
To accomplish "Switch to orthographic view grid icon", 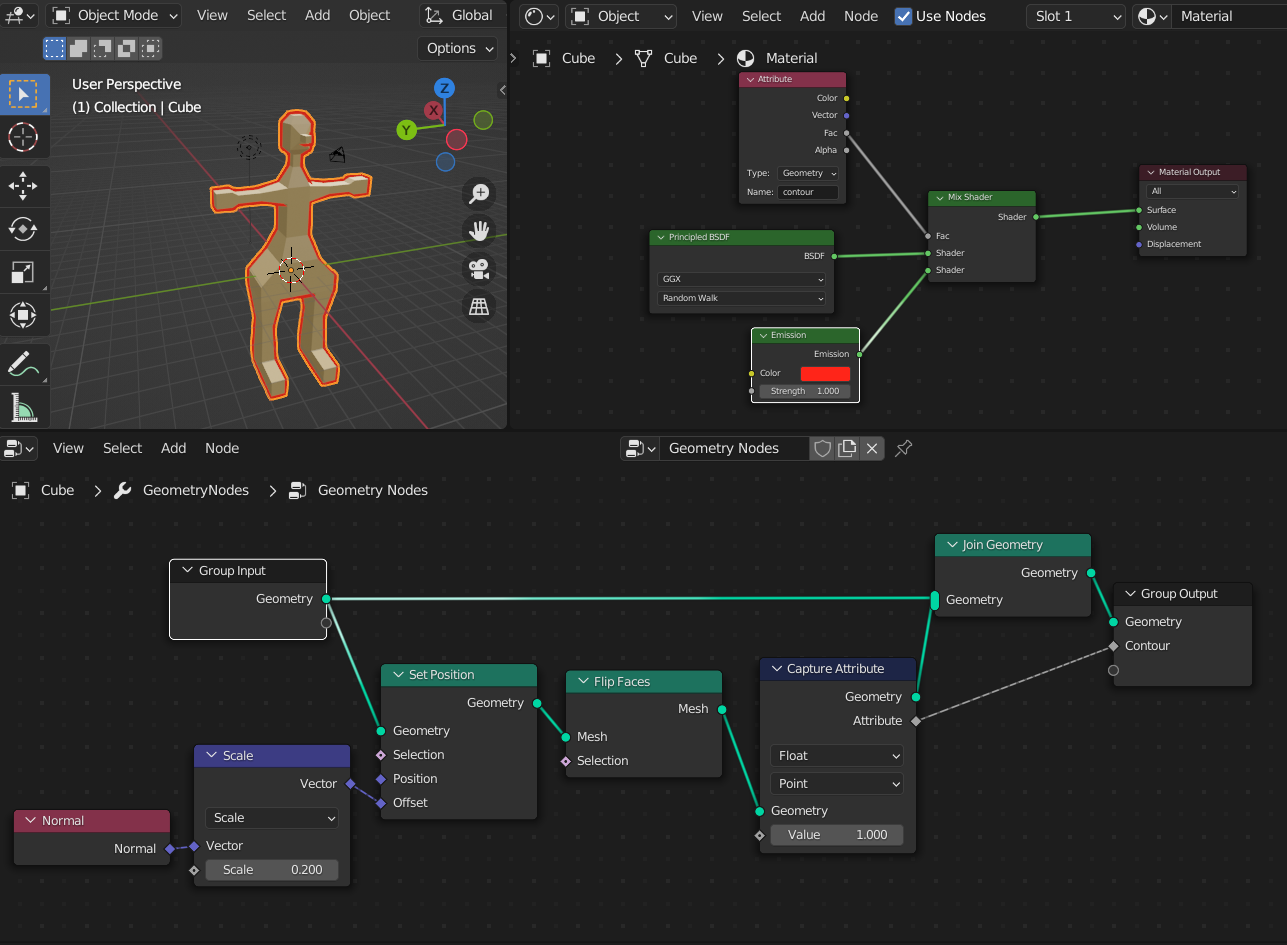I will click(480, 307).
